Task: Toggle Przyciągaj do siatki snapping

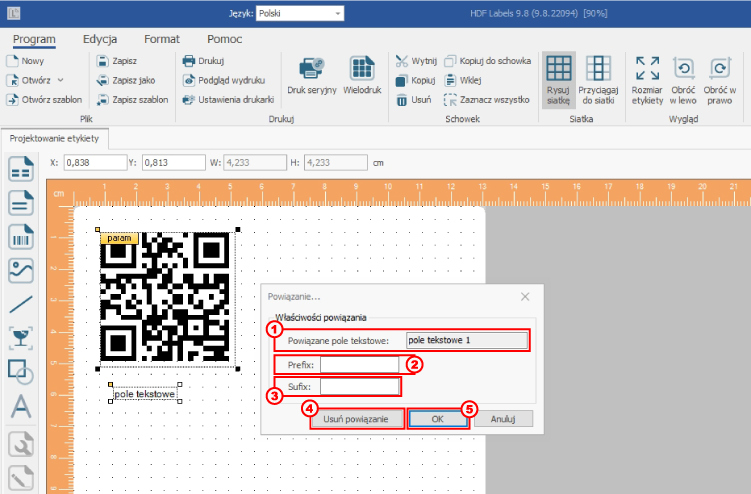Action: (x=598, y=80)
